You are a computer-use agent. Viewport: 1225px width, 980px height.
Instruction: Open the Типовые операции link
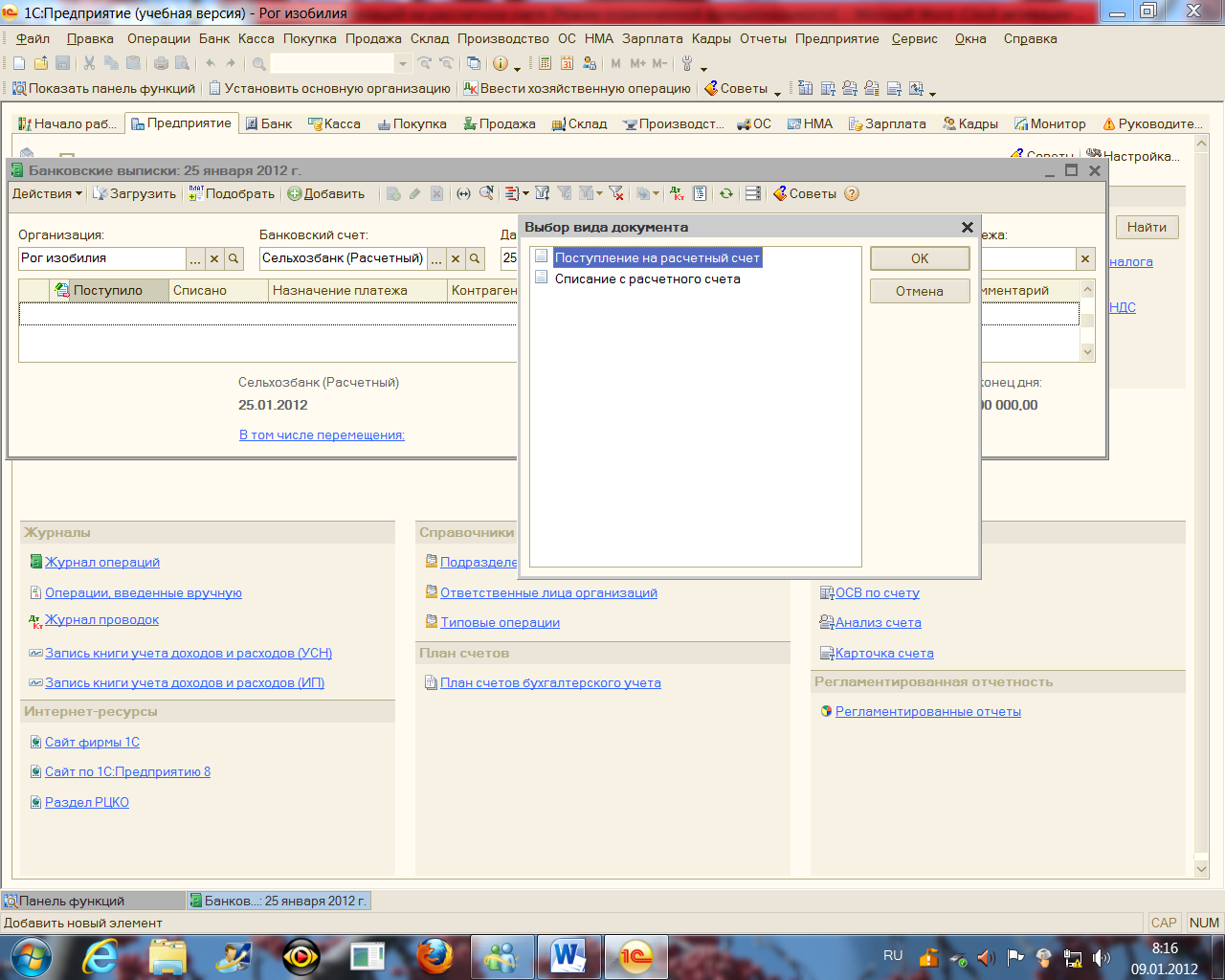pyautogui.click(x=500, y=622)
